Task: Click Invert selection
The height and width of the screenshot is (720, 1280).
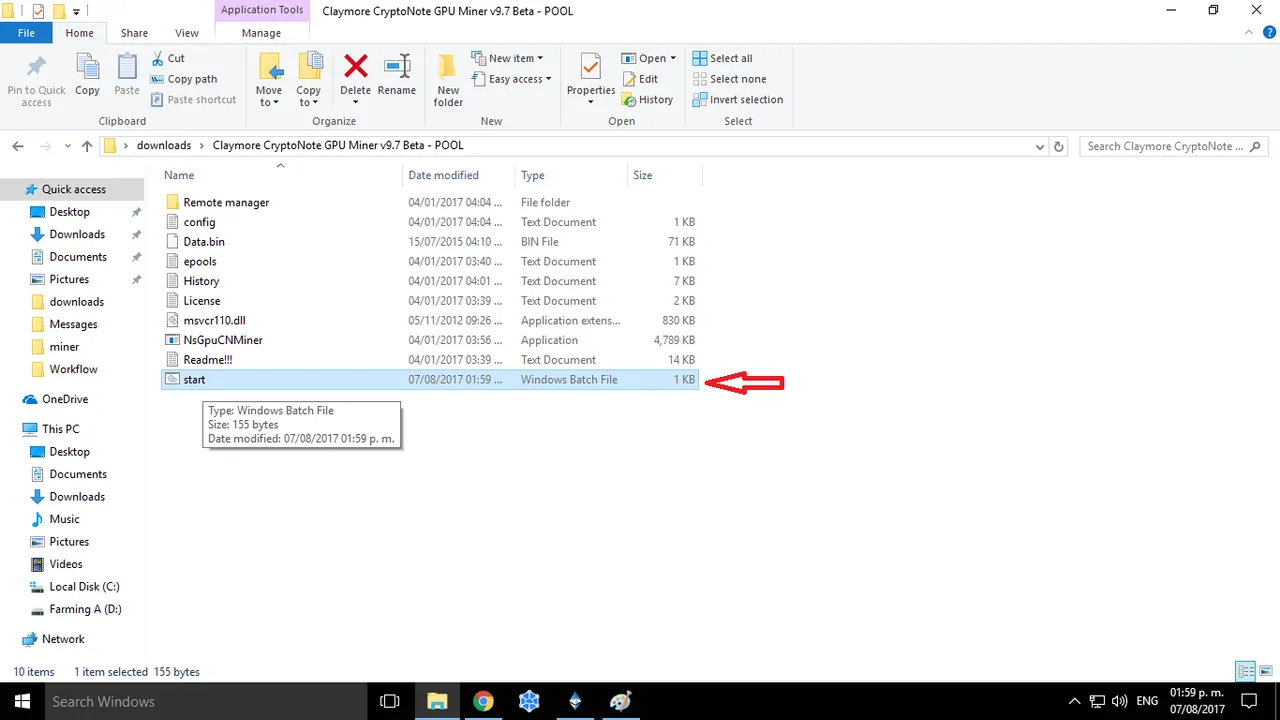Action: click(x=738, y=100)
